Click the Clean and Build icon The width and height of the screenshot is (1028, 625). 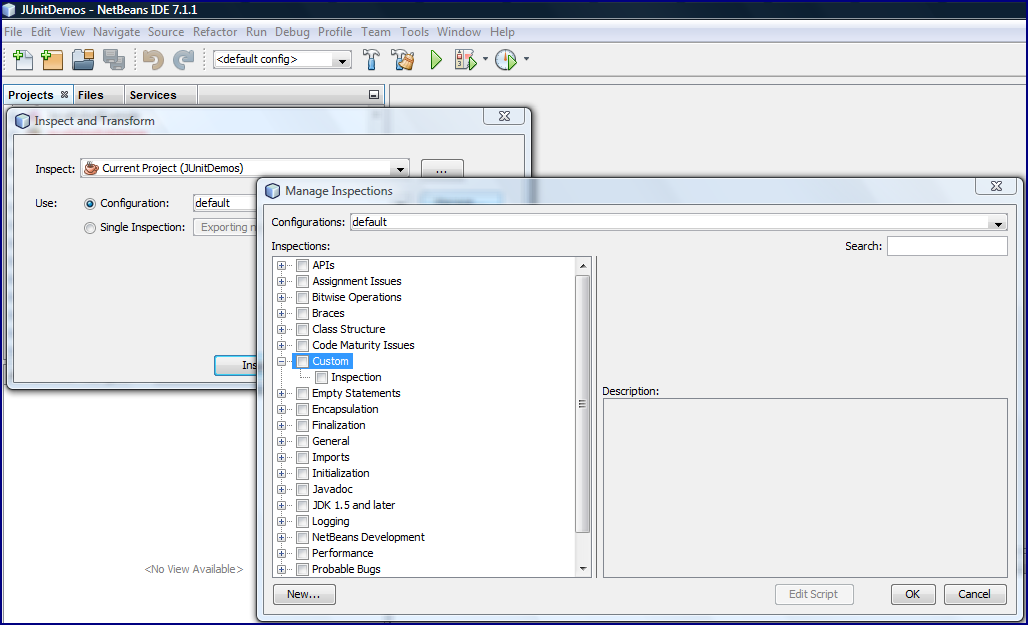pos(403,60)
